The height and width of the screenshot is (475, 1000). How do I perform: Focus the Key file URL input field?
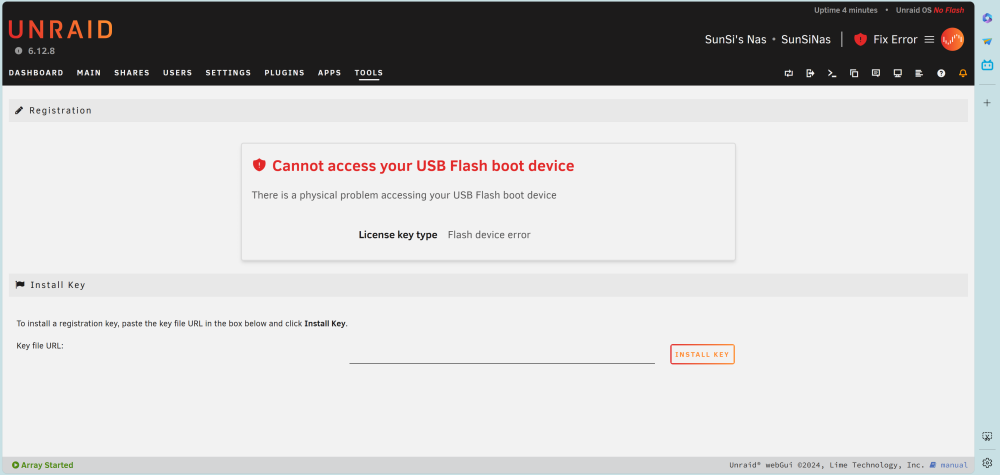point(502,354)
